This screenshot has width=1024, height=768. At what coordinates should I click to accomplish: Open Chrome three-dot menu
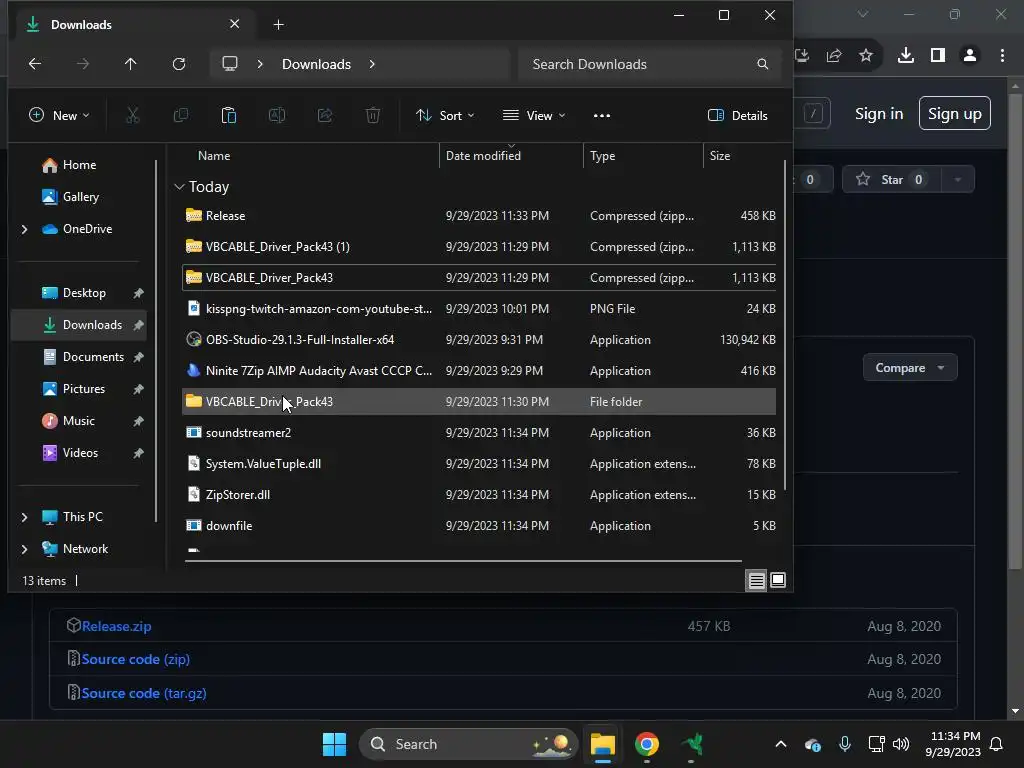(1002, 56)
